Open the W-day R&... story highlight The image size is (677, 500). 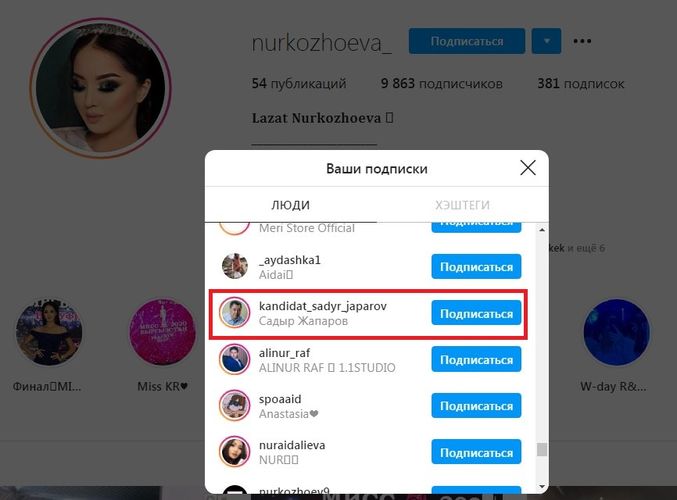click(616, 332)
